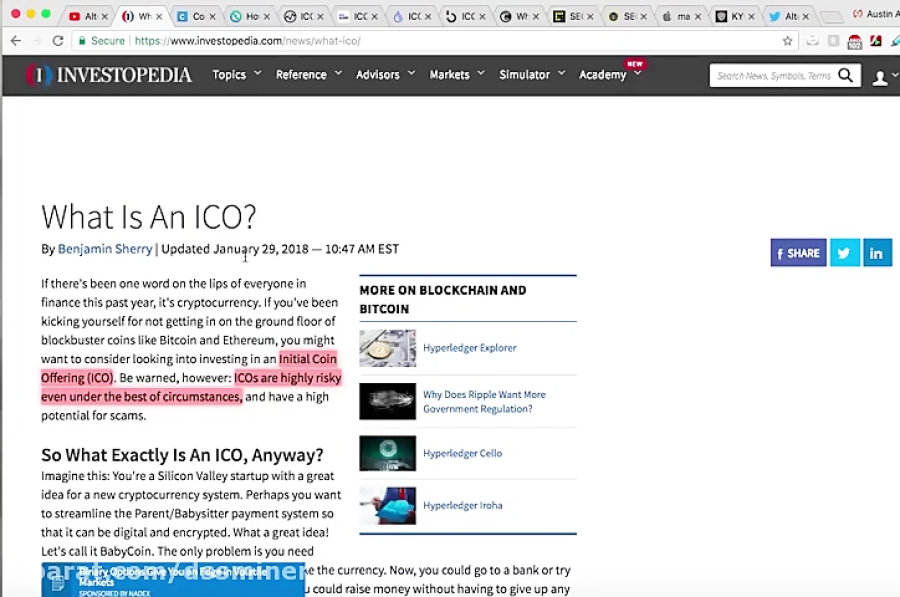Image resolution: width=900 pixels, height=597 pixels.
Task: Open the user account icon in Investopedia header
Action: point(880,77)
